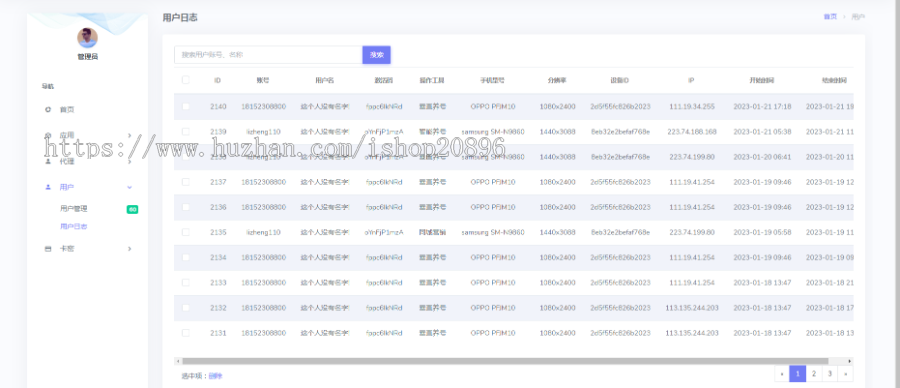This screenshot has width=900, height=388.
Task: Click the 设备ID column header
Action: pos(620,80)
